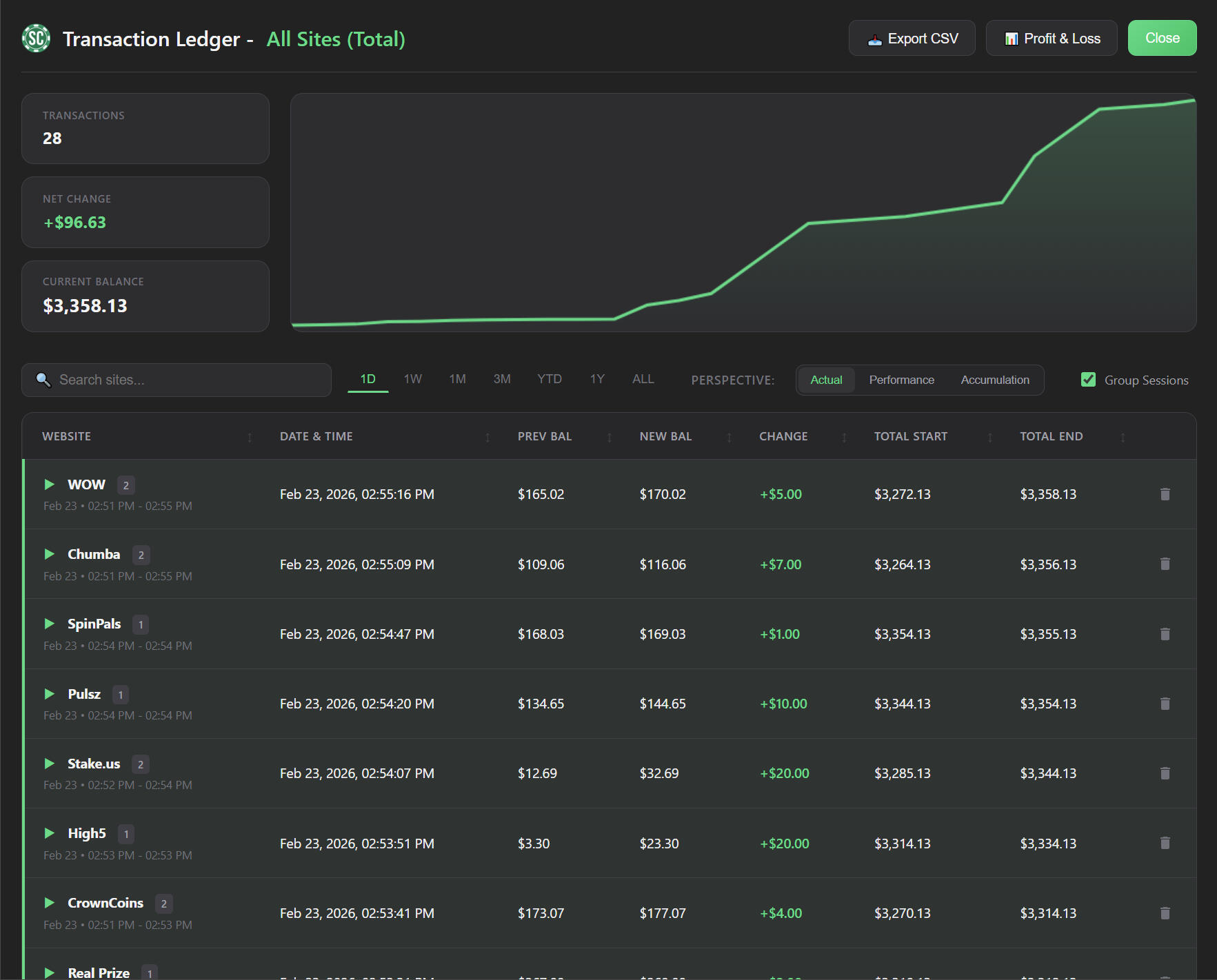
Task: Focus the Search sites field
Action: pyautogui.click(x=186, y=380)
